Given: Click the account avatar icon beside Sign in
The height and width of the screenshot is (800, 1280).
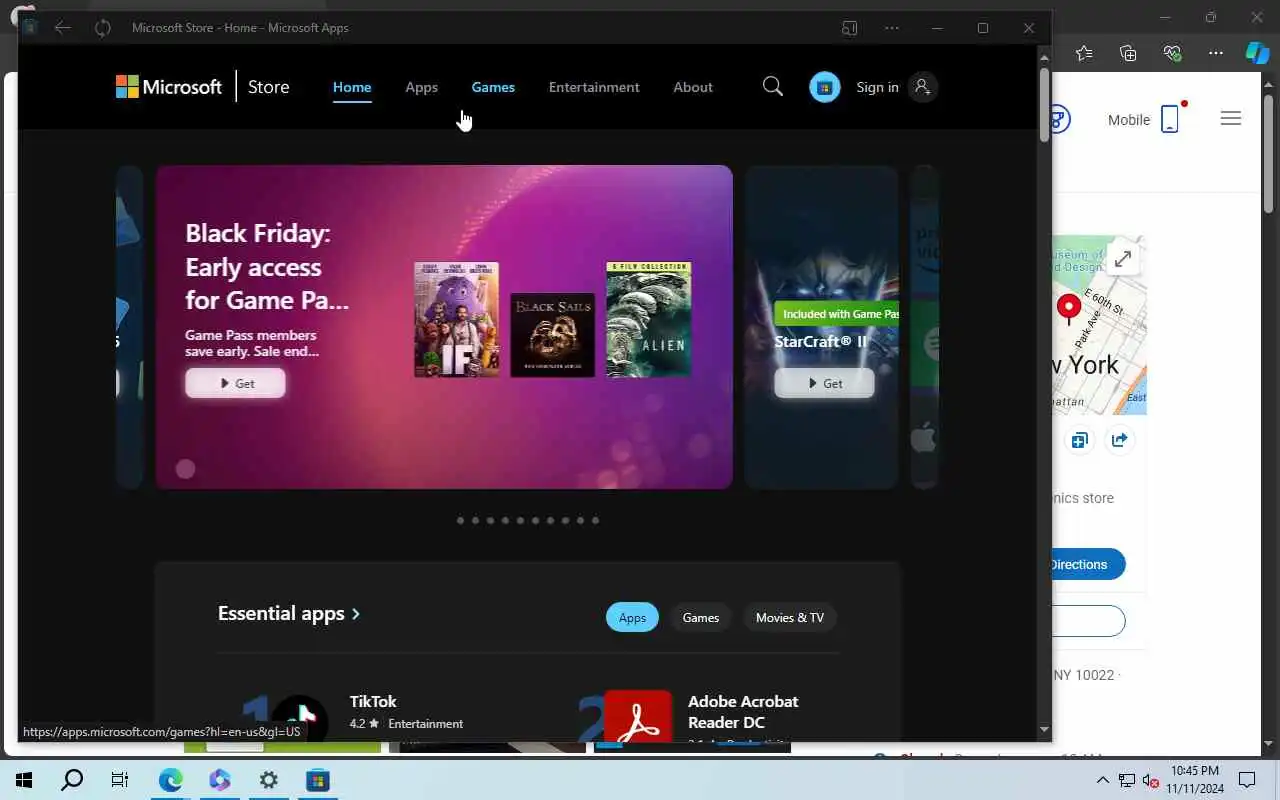Looking at the screenshot, I should click(923, 87).
